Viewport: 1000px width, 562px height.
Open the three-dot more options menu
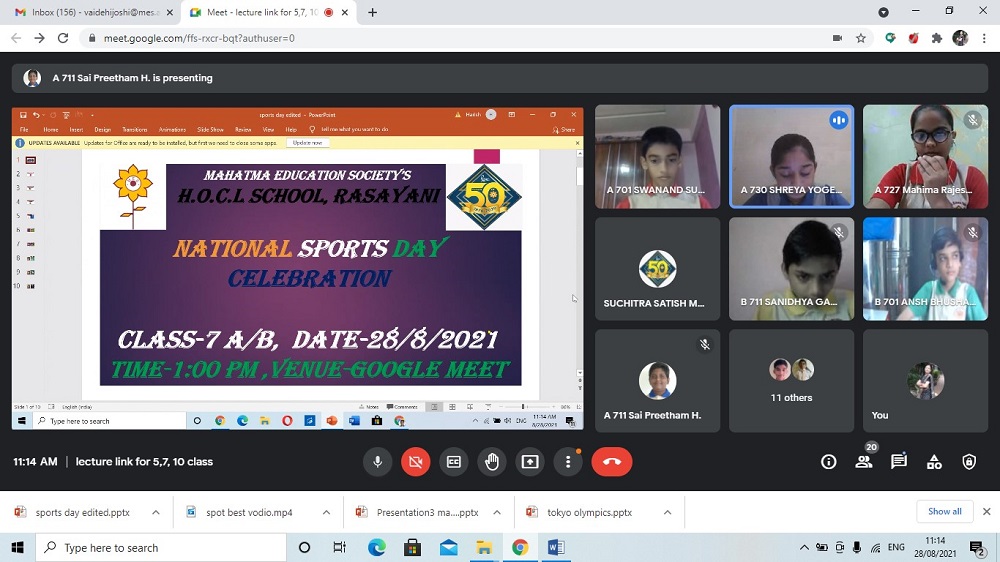(568, 462)
